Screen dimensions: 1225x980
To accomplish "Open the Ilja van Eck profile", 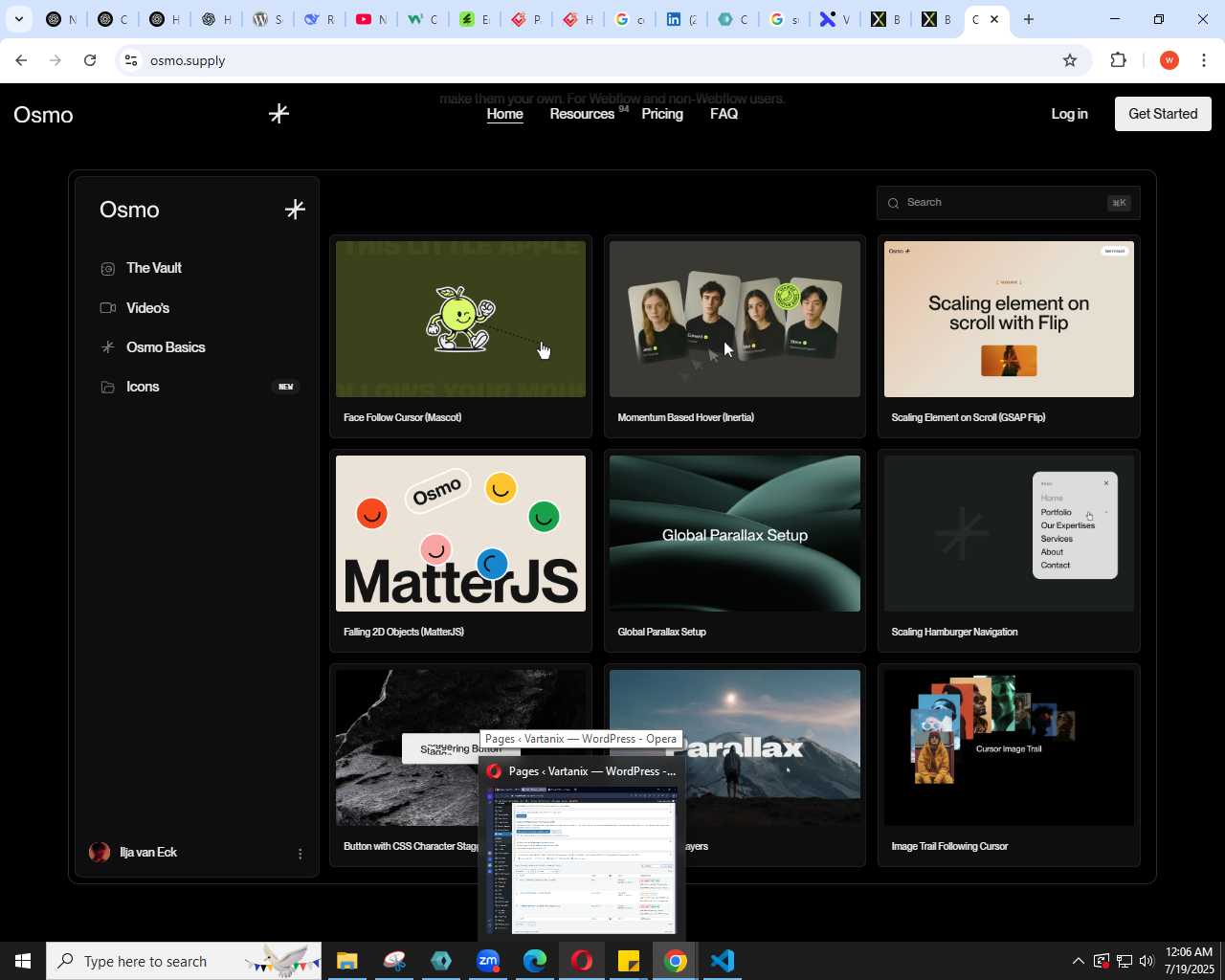I will (148, 852).
